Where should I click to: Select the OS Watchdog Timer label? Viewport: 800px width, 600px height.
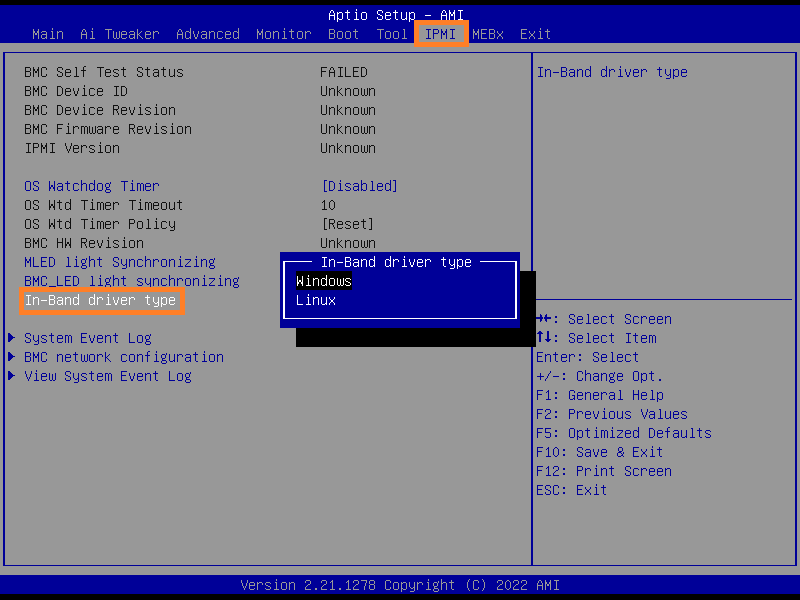92,186
